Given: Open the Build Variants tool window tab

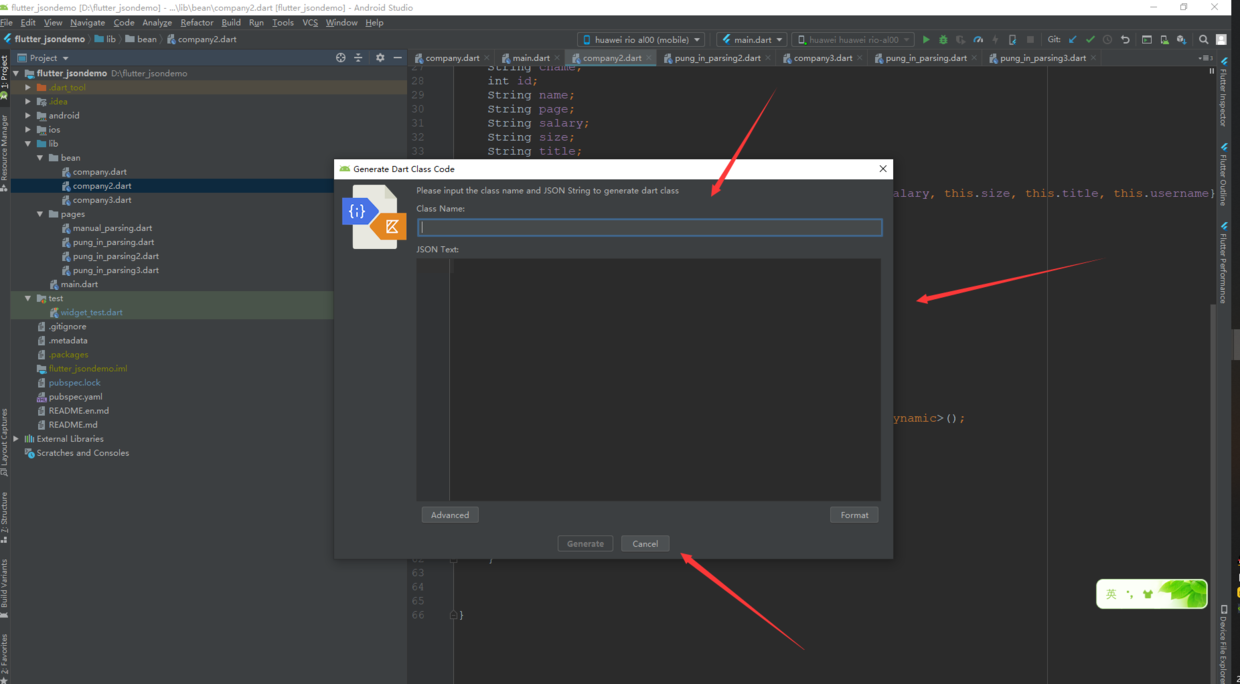Looking at the screenshot, I should coord(4,591).
